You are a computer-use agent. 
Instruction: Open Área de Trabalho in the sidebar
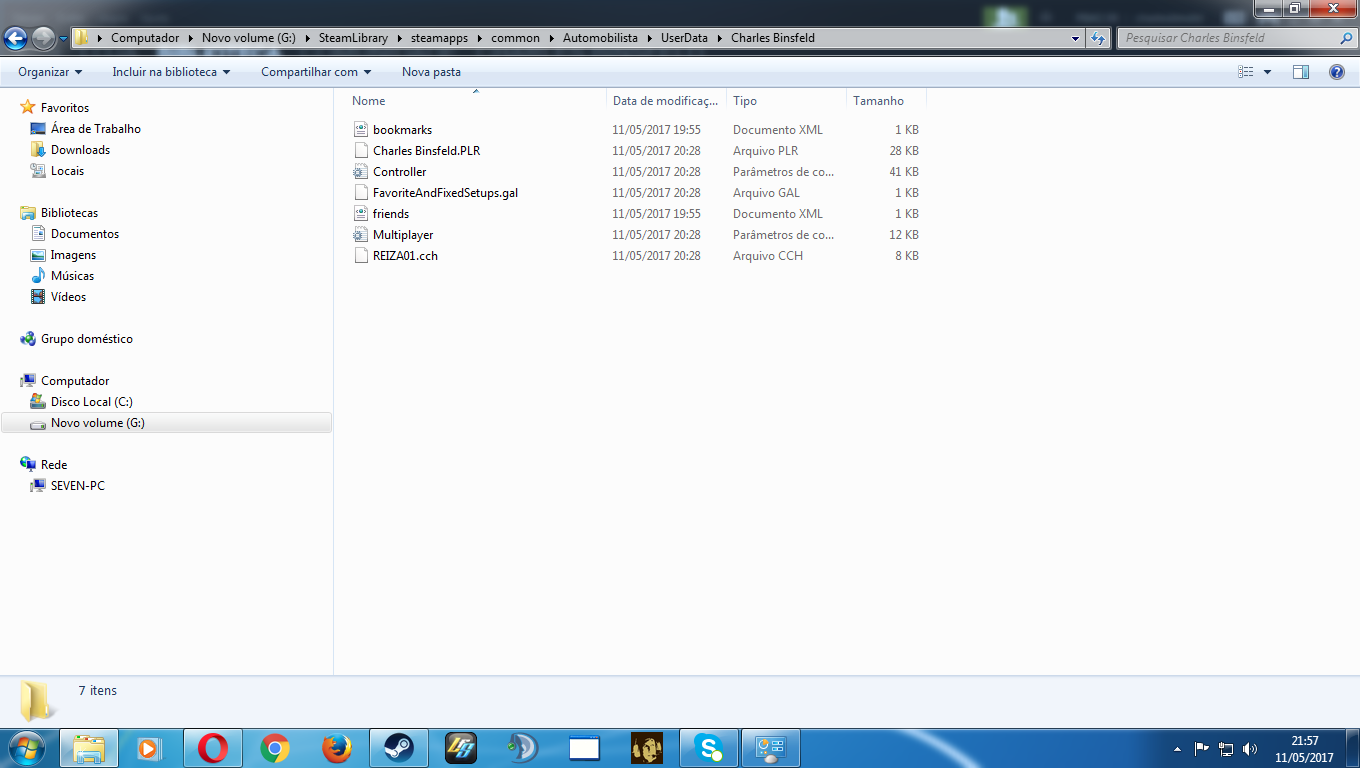pos(96,129)
